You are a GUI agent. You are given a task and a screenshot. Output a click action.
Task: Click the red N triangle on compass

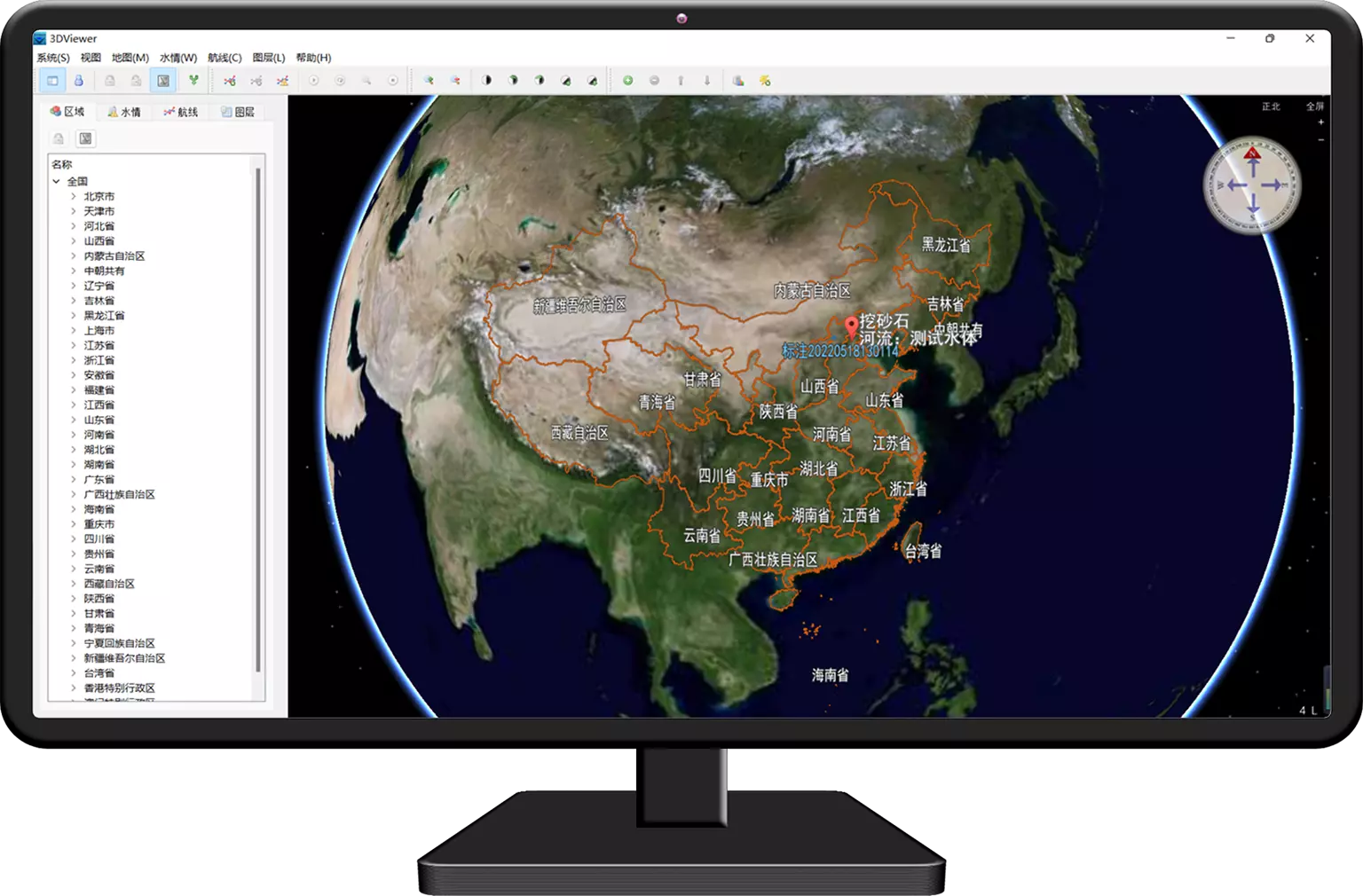point(1252,154)
